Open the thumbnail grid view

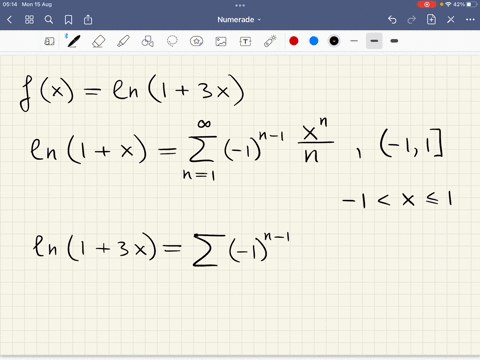(29, 20)
